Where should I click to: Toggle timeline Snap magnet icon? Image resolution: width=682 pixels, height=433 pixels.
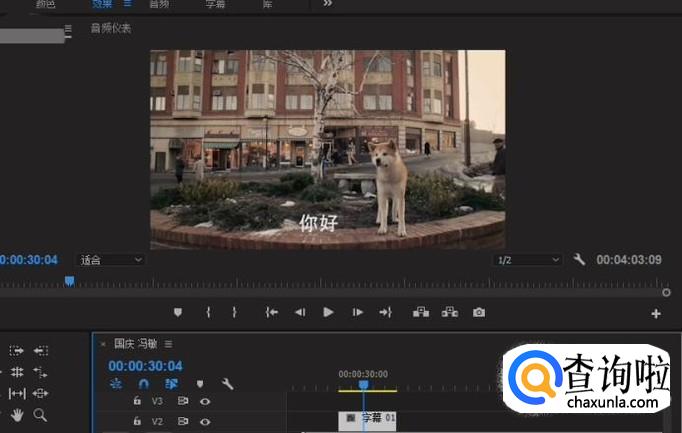144,383
